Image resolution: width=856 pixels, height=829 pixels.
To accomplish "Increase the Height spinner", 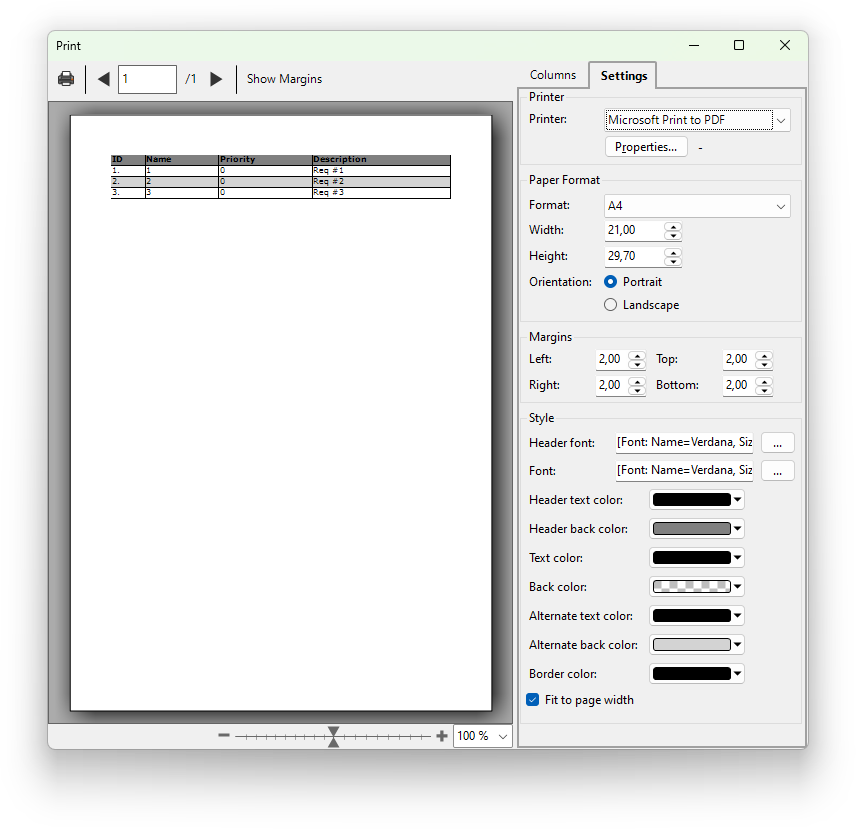I will pos(673,252).
